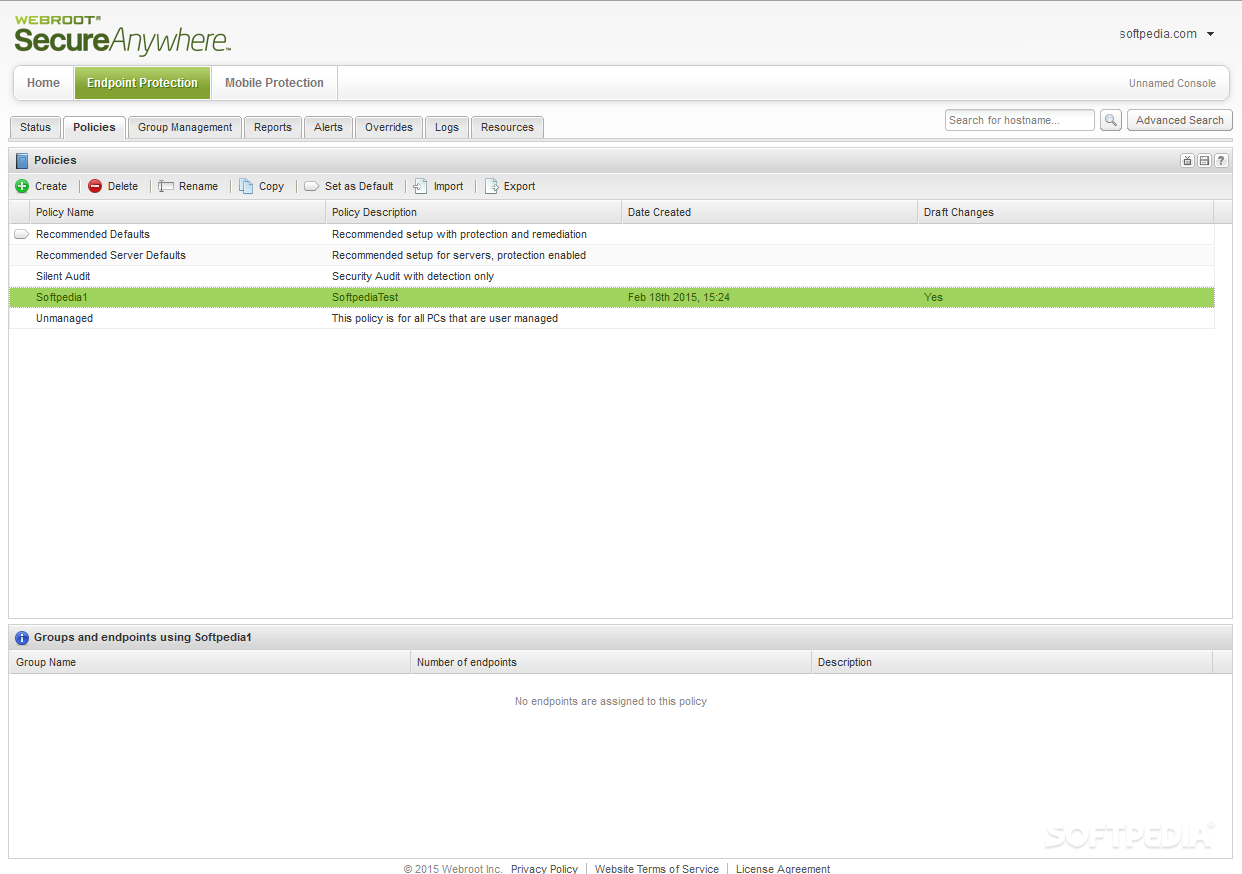The height and width of the screenshot is (874, 1242).
Task: Click the Policies panel book icon
Action: pyautogui.click(x=22, y=160)
